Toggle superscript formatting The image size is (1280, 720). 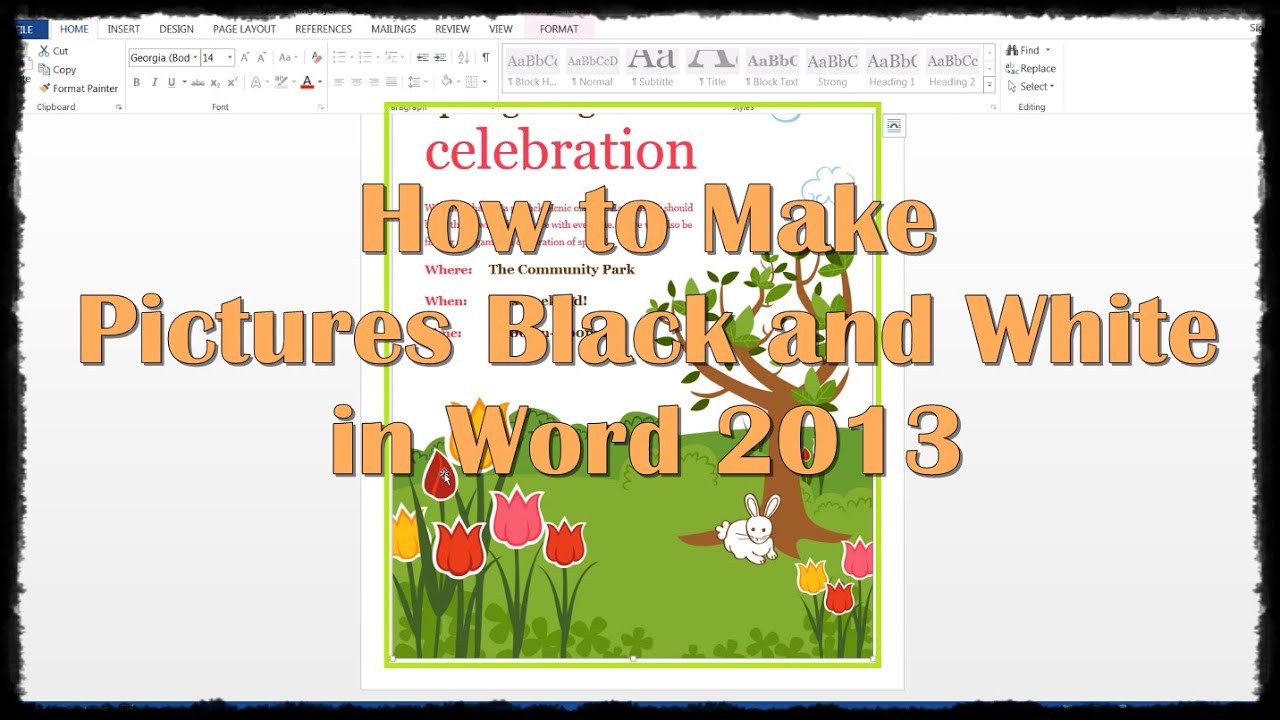231,82
